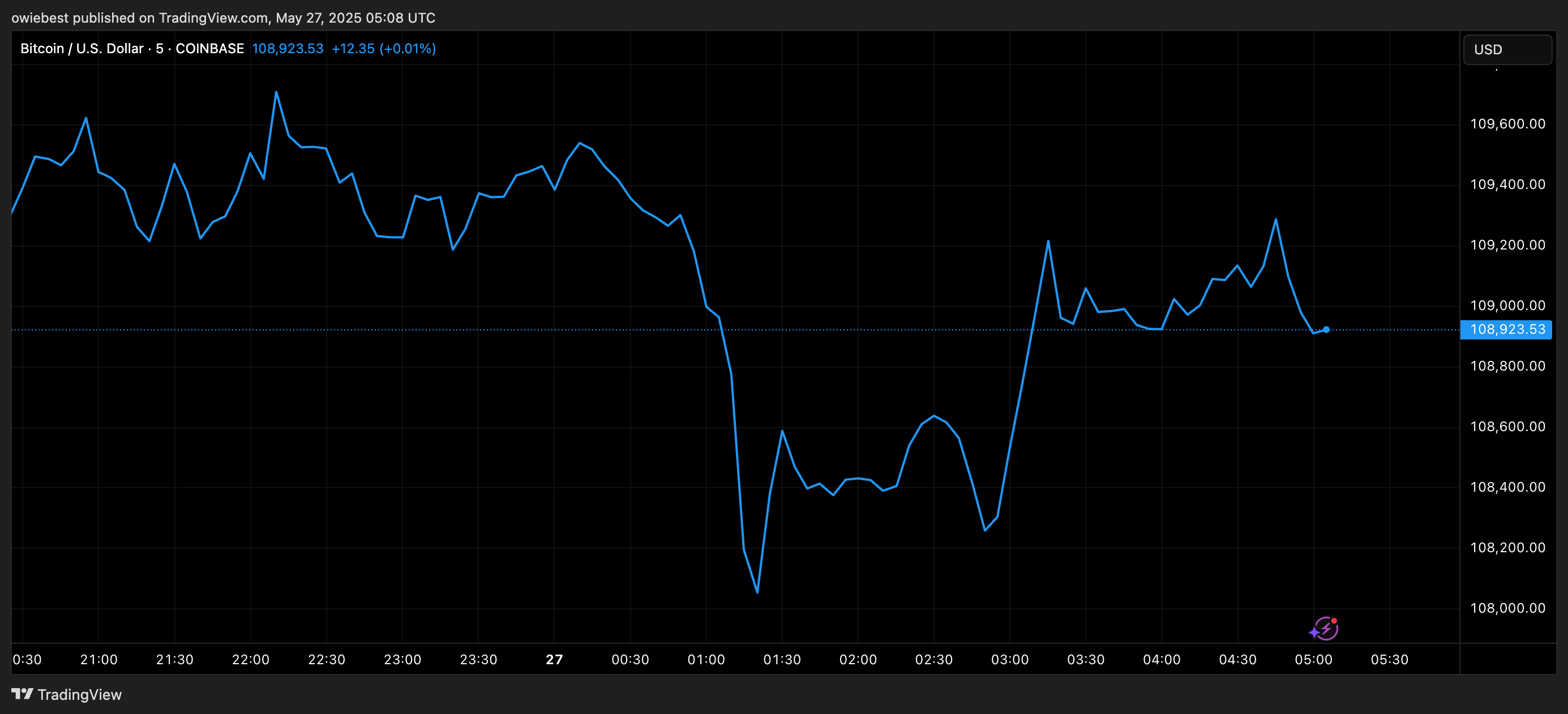Click the 108,600.00 price axis label
The width and height of the screenshot is (1568, 714).
[1508, 427]
